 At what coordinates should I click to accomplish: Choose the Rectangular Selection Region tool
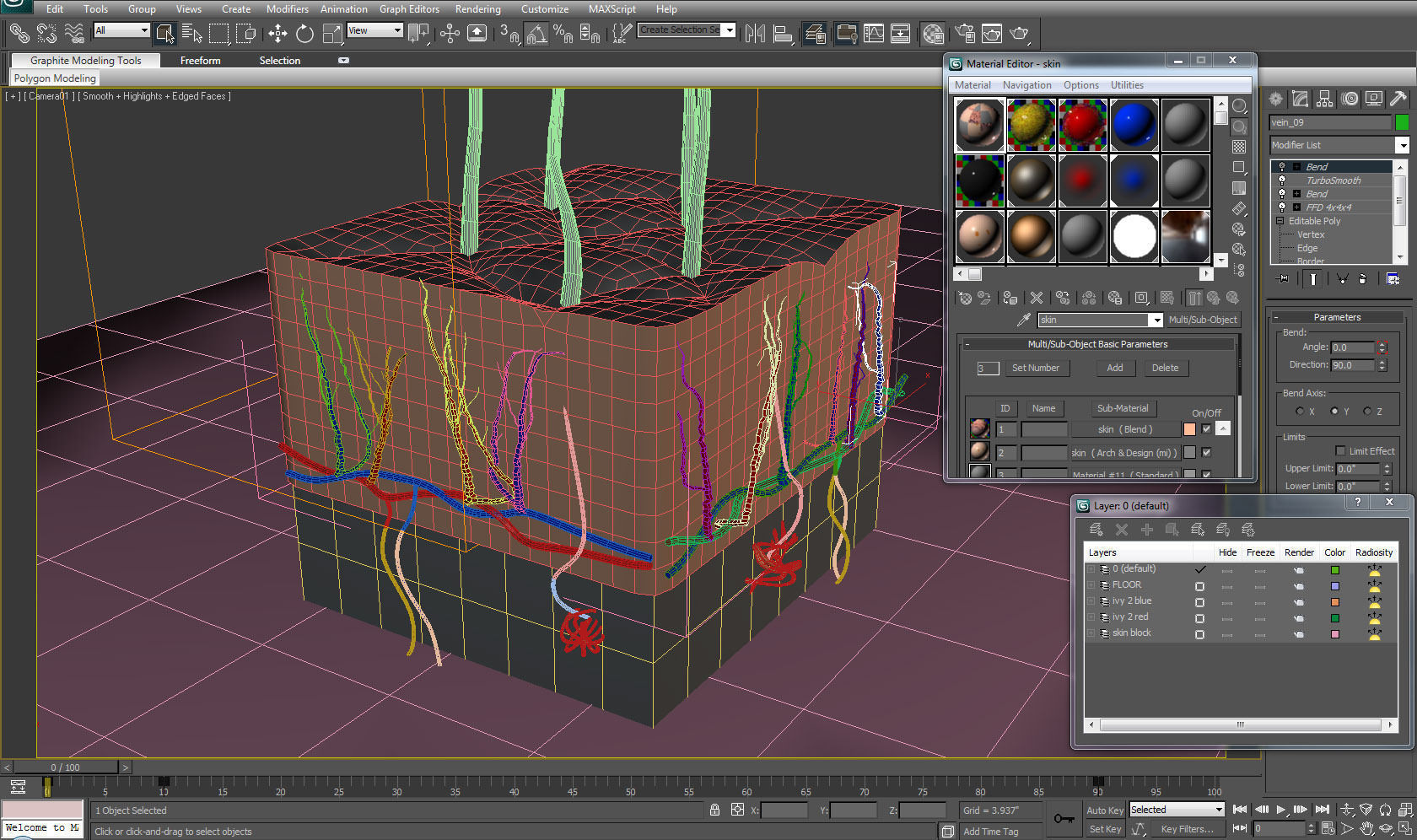coord(218,34)
